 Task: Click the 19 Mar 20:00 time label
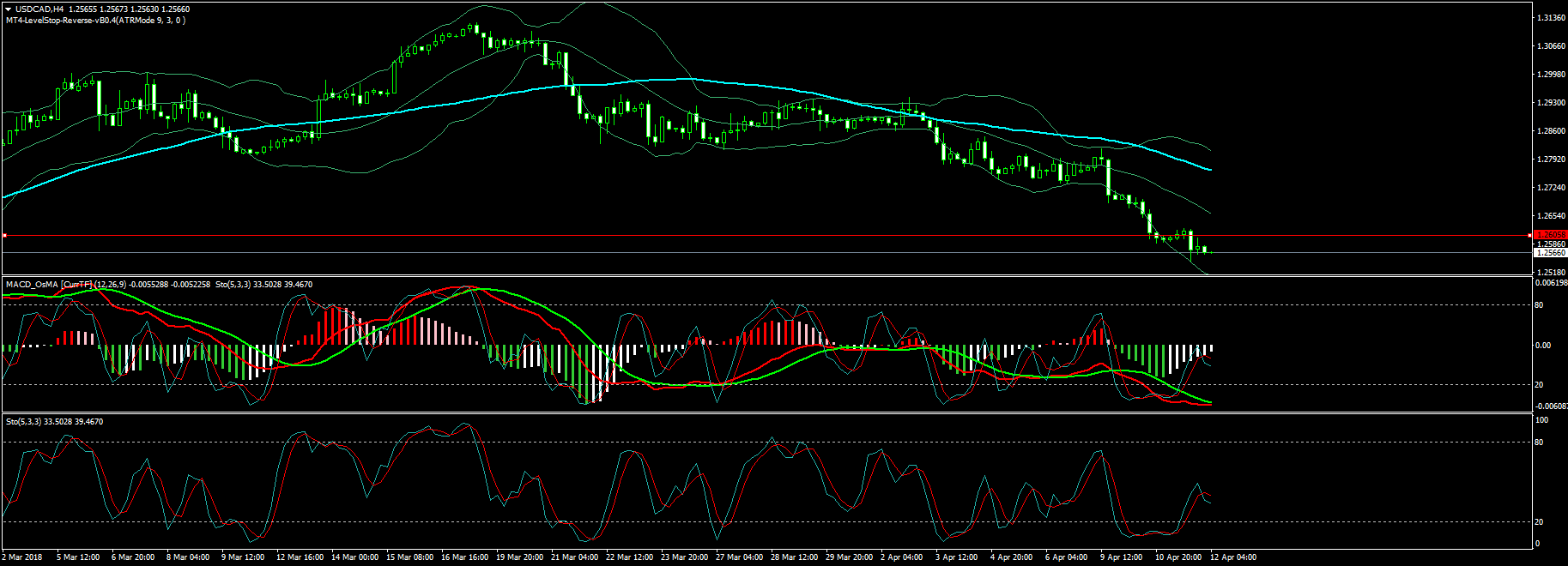[x=520, y=557]
